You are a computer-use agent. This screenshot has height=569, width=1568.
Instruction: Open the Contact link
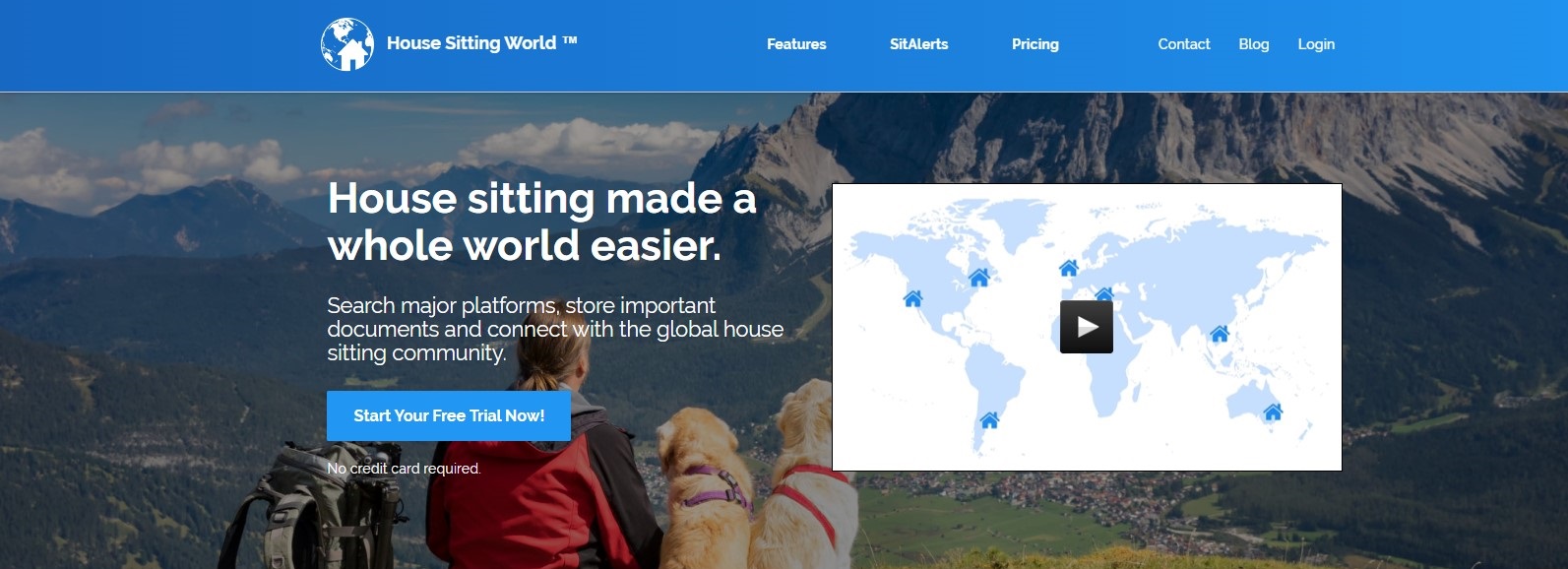(x=1184, y=44)
